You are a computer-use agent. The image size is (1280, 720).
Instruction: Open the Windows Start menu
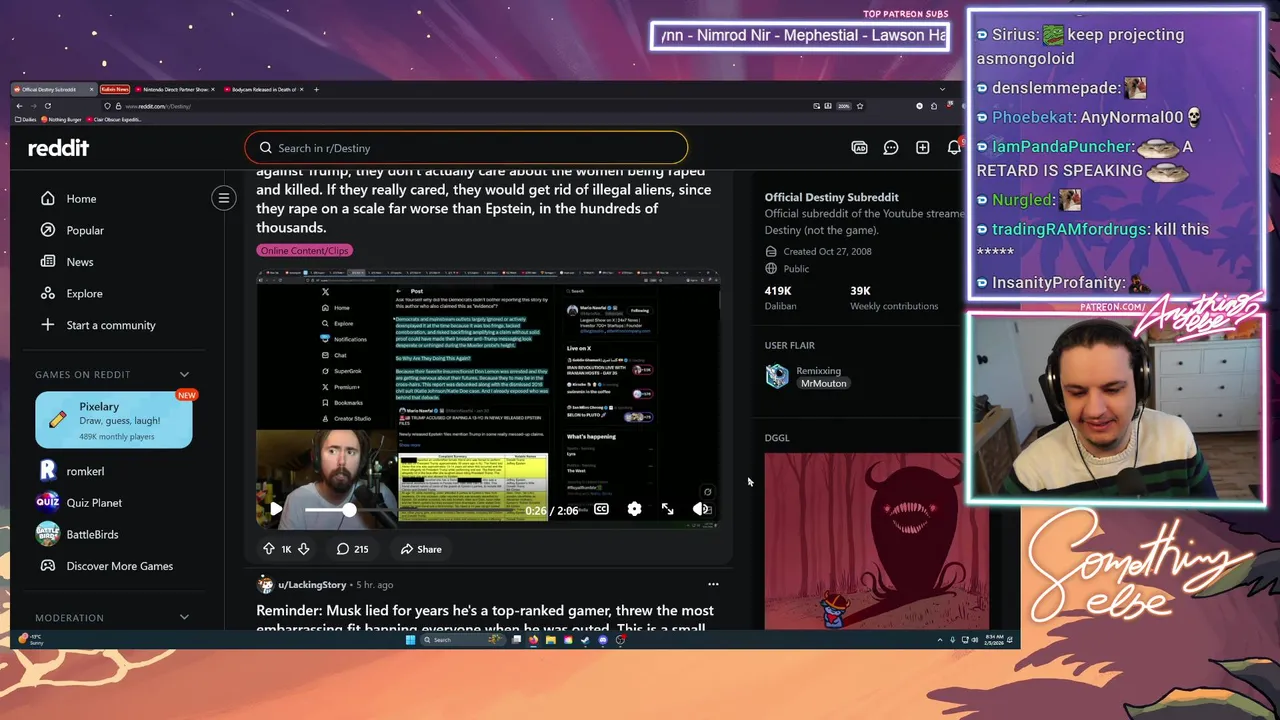[410, 640]
